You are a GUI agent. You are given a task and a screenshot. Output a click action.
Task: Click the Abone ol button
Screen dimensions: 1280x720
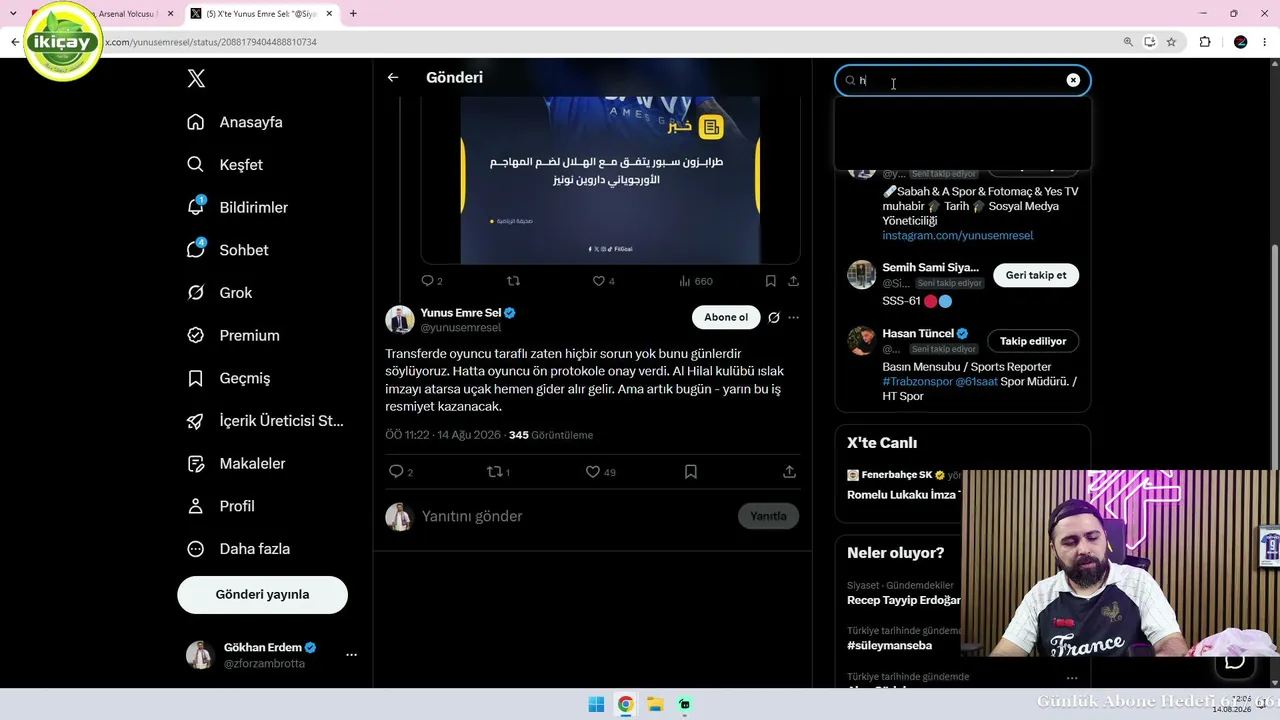pos(726,318)
